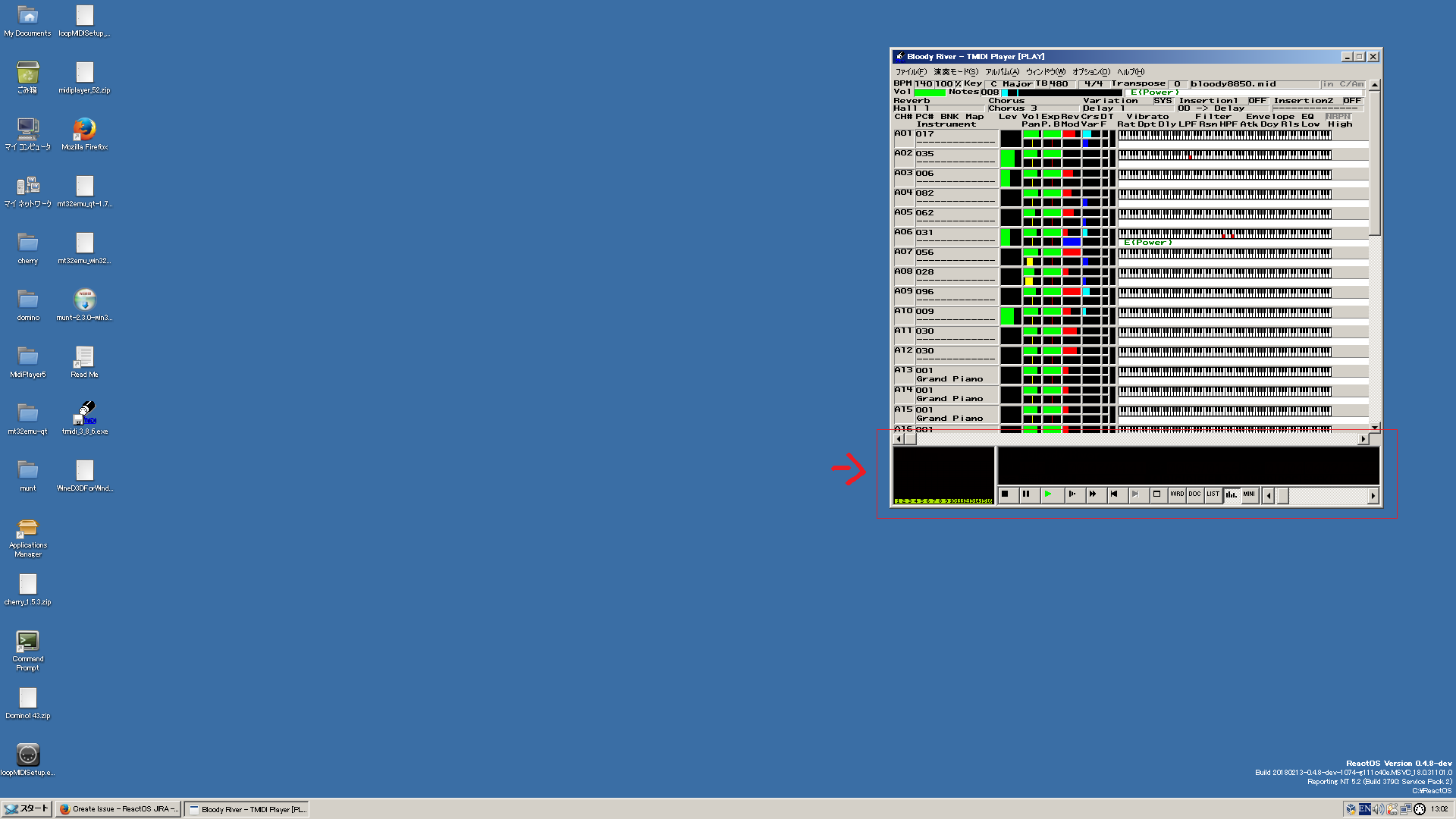
Task: Toggle the DOC view button
Action: point(1194,494)
